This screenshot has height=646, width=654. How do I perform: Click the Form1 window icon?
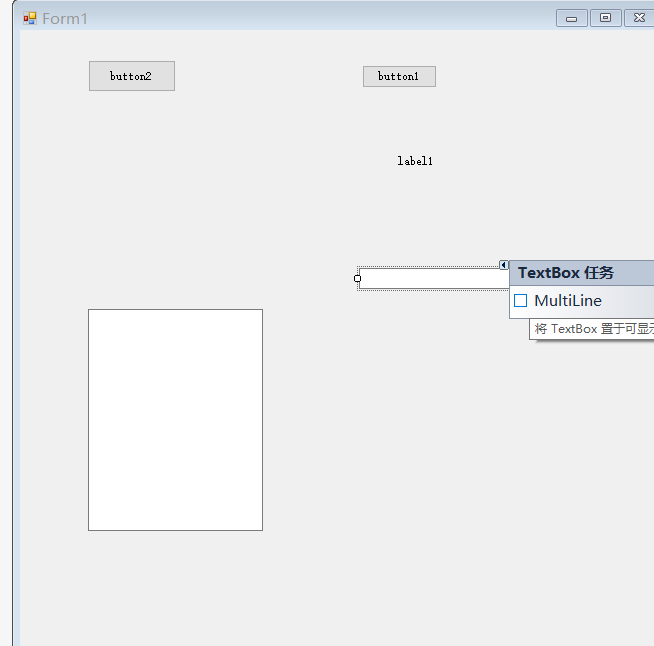[30, 18]
